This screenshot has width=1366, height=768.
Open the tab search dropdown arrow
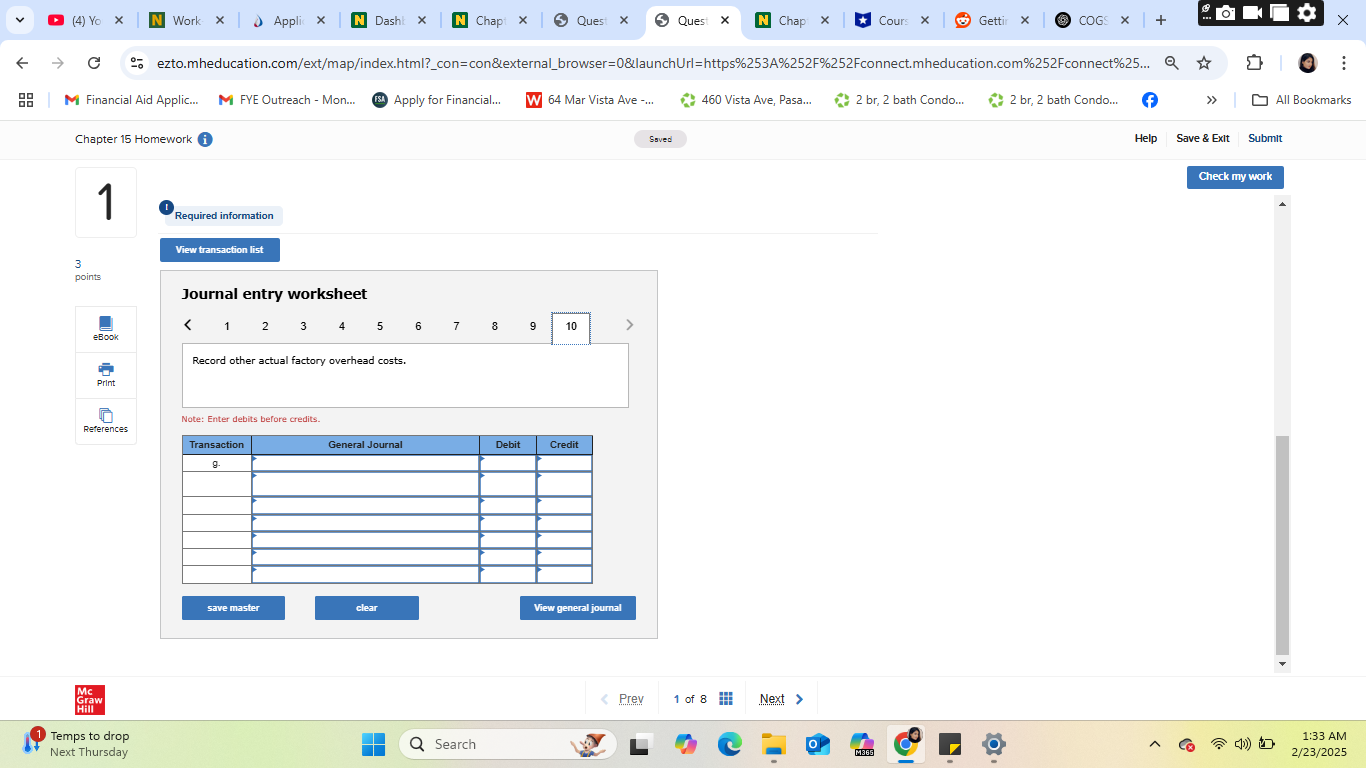[x=19, y=20]
